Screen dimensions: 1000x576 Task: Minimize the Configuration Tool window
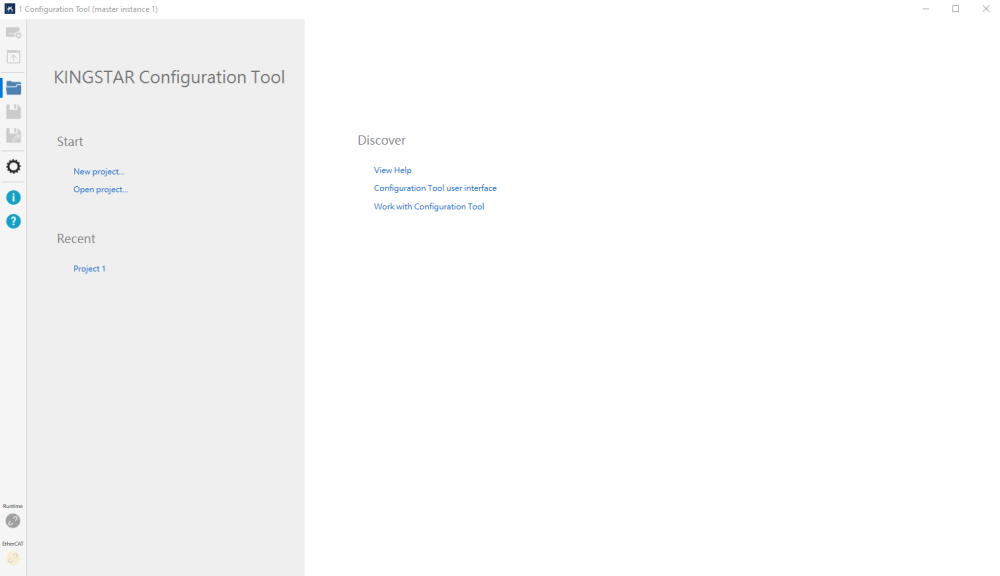click(x=926, y=9)
